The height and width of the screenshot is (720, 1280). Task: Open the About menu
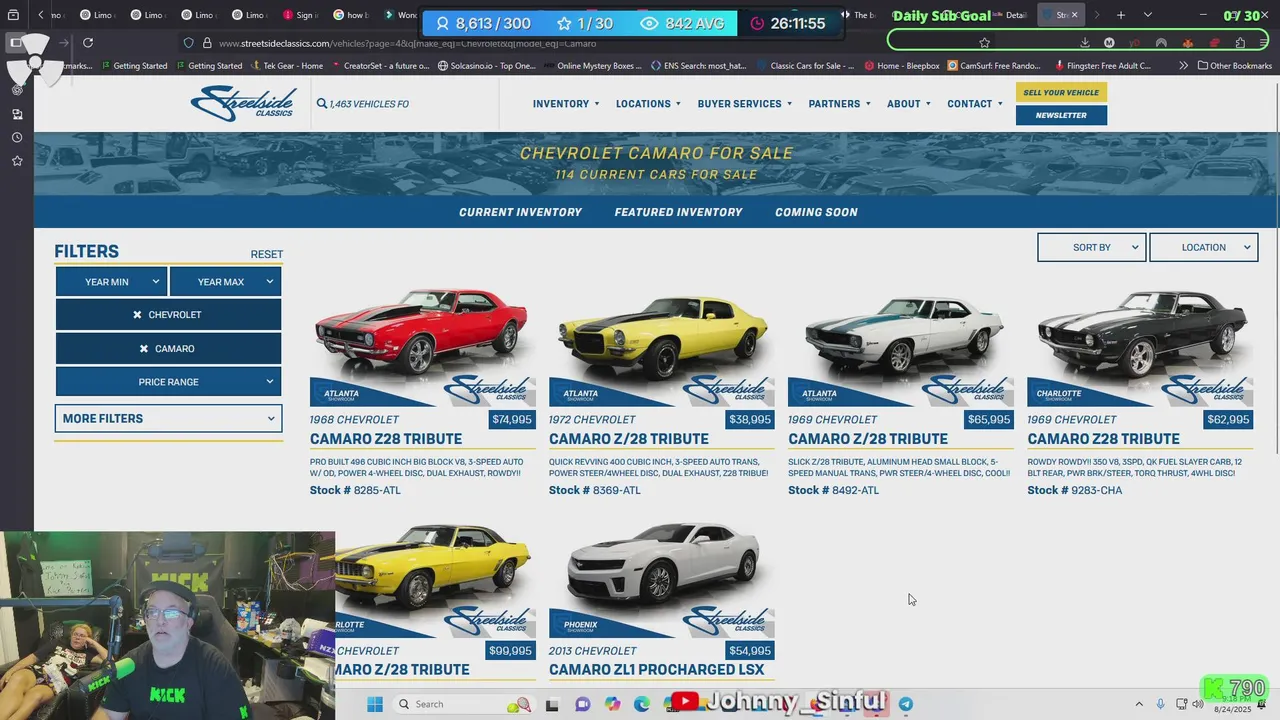(x=909, y=104)
